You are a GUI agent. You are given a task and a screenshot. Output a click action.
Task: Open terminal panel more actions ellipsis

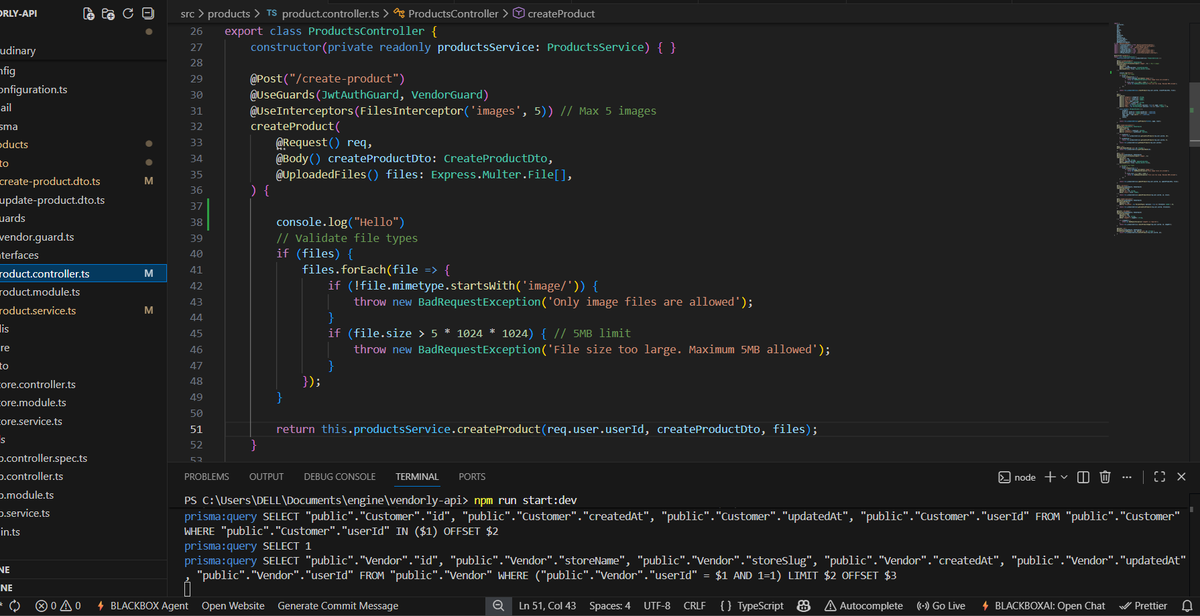point(1127,477)
